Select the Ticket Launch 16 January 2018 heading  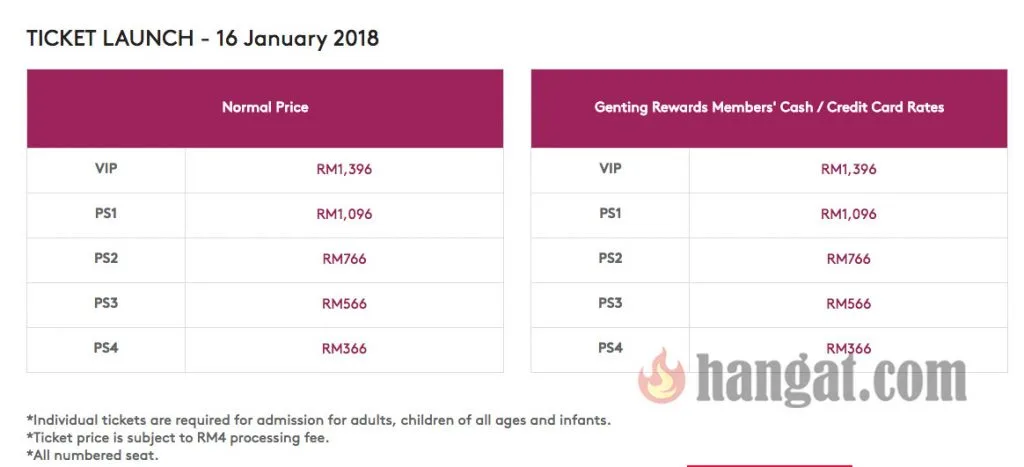202,39
